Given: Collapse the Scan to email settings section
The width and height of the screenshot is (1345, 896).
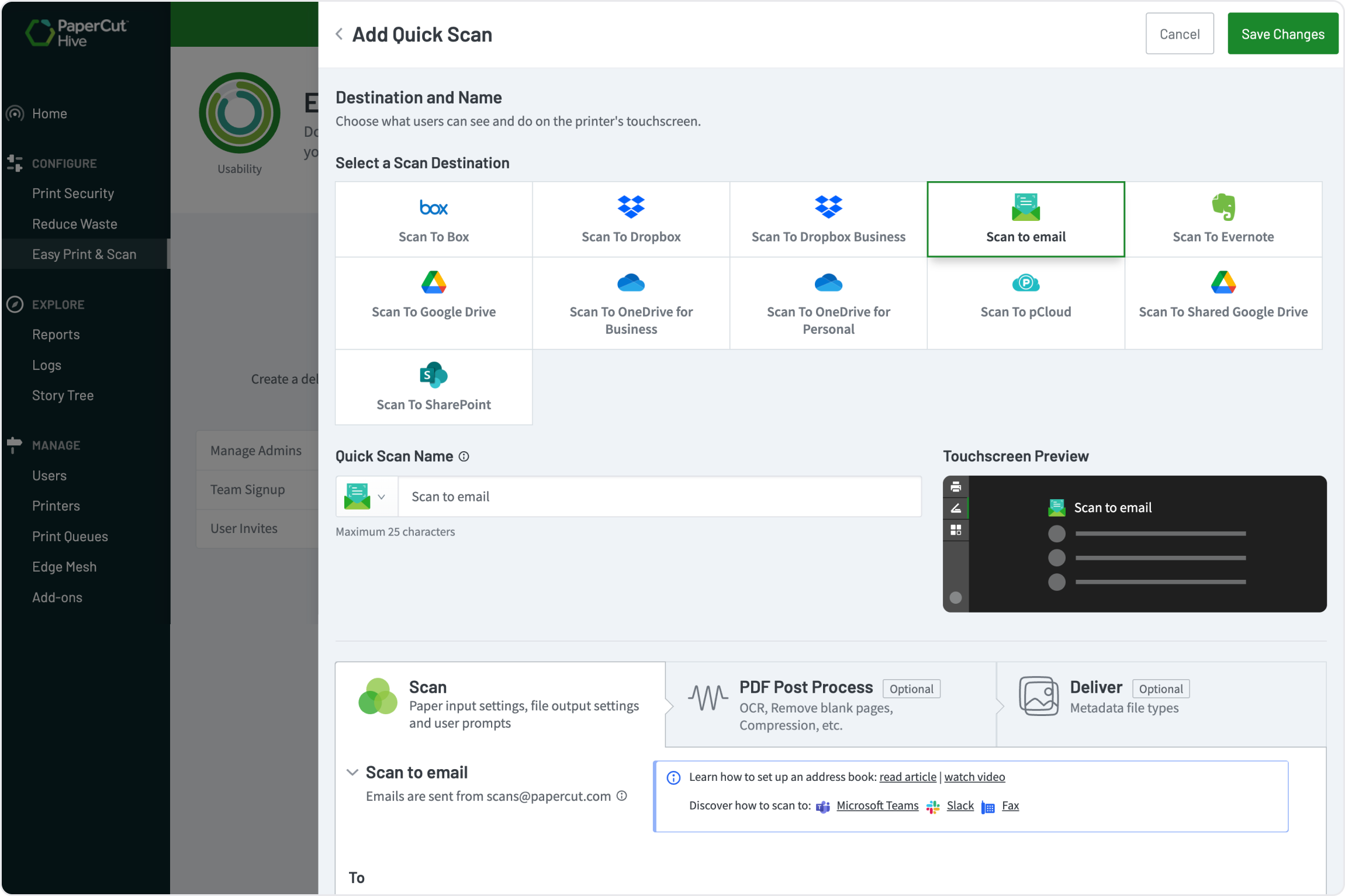Looking at the screenshot, I should pos(352,772).
